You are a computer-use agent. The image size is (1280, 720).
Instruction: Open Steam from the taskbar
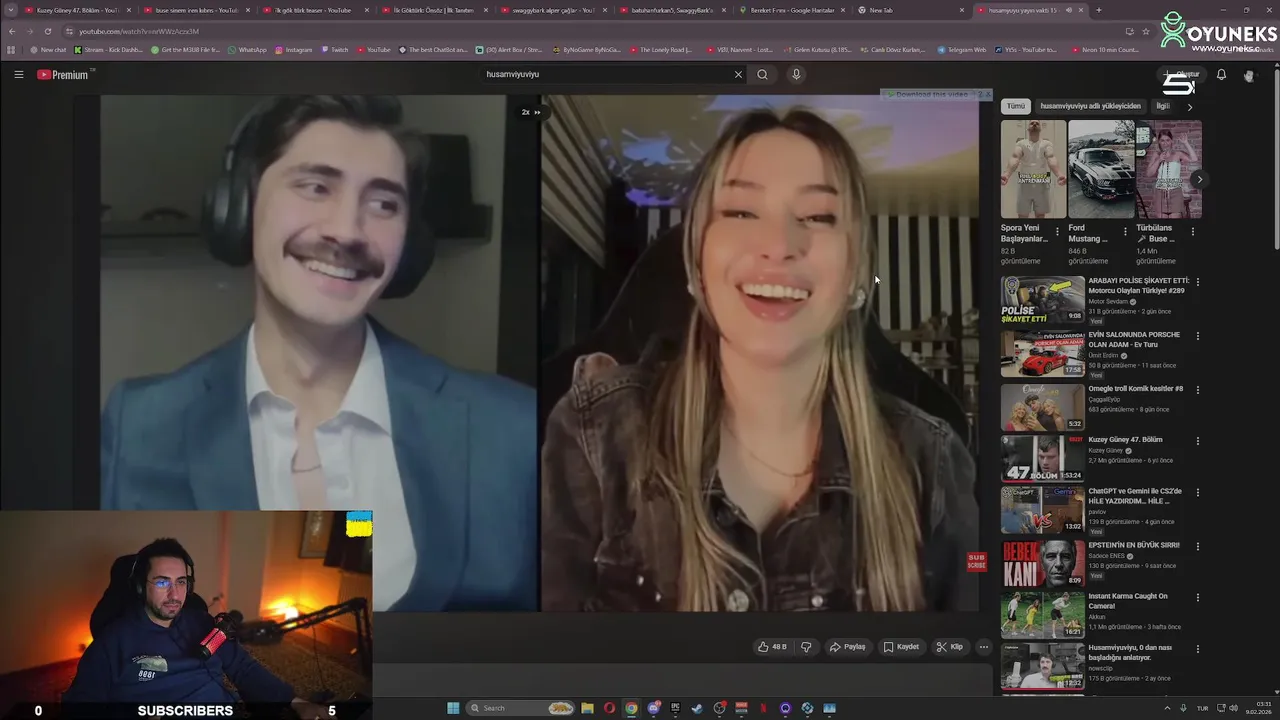pos(697,708)
